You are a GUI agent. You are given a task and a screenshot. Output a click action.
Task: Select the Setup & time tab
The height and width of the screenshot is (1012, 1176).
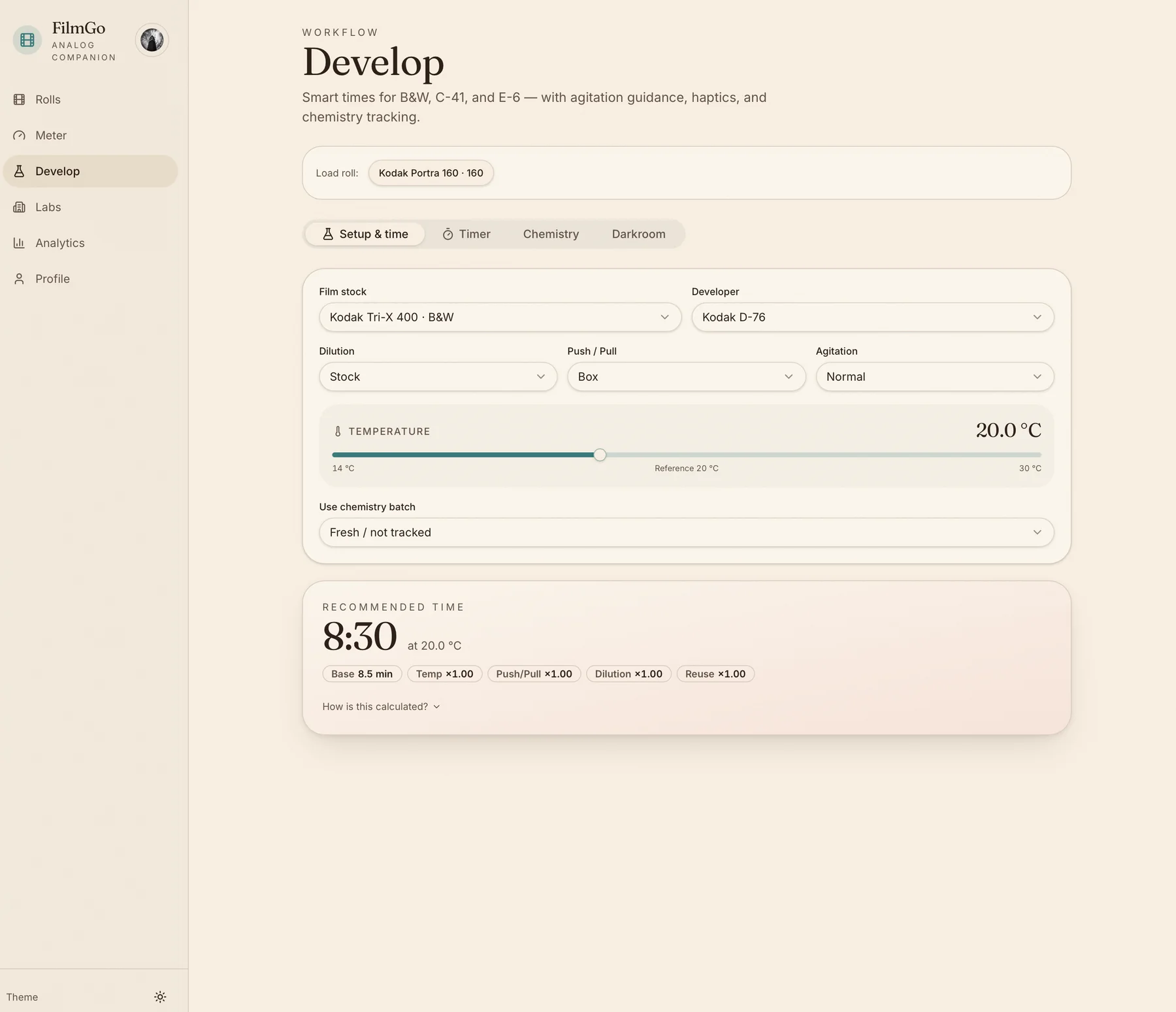click(365, 234)
